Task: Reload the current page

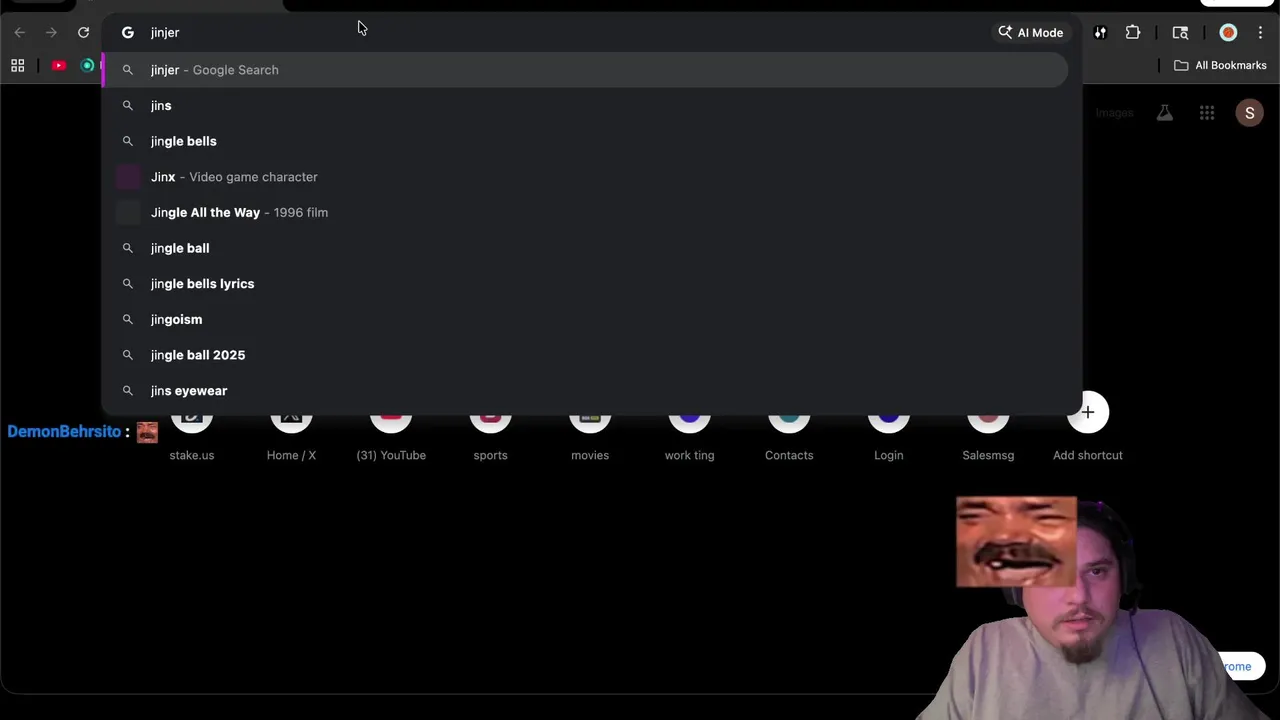Action: tap(83, 33)
